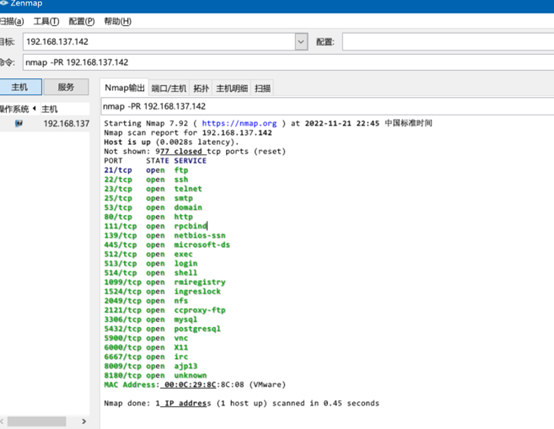
Task: Click the 'Nmap done' summary line
Action: 242,404
